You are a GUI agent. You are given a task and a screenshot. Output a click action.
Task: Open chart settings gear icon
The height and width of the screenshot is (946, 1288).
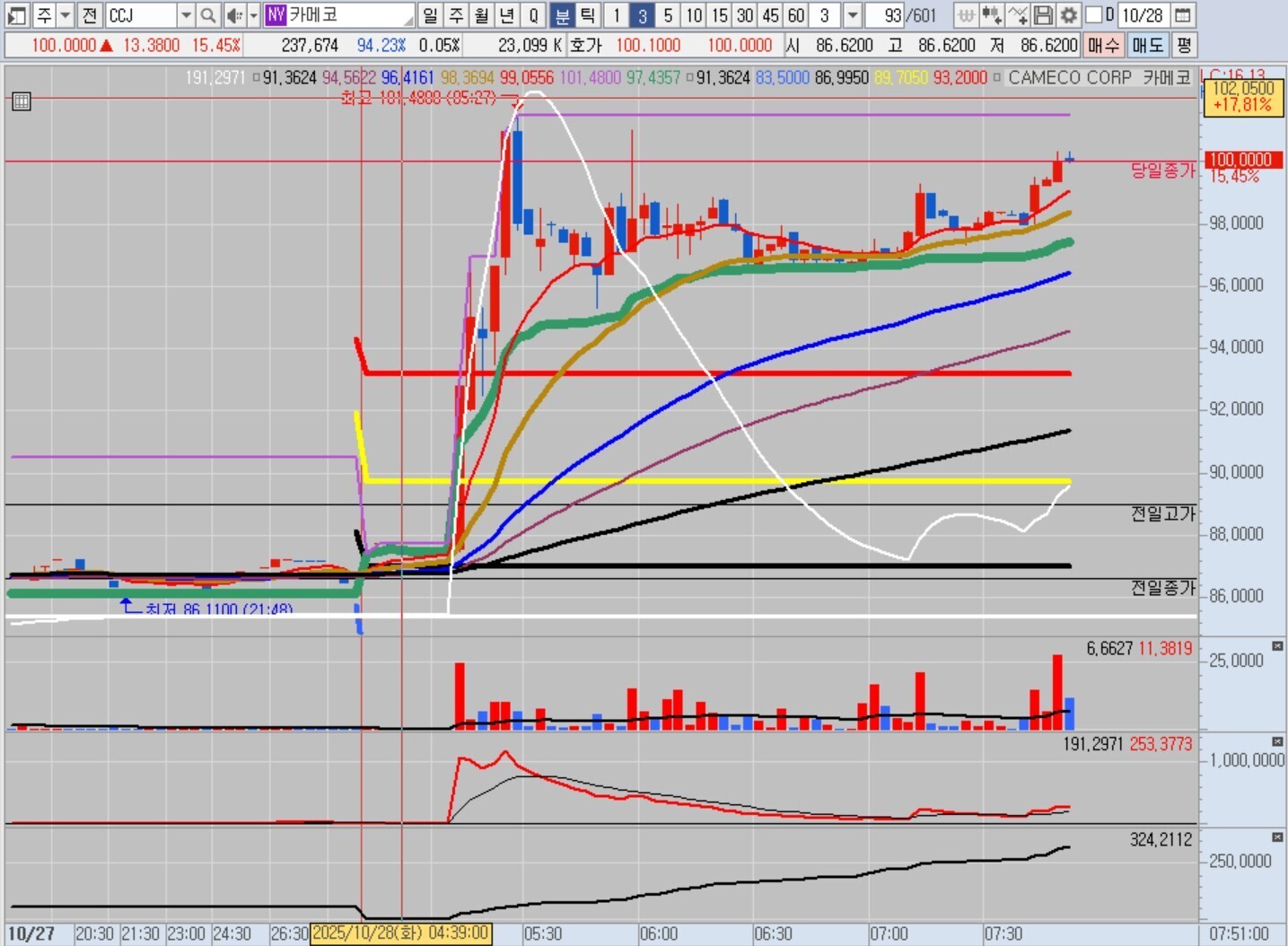1068,15
